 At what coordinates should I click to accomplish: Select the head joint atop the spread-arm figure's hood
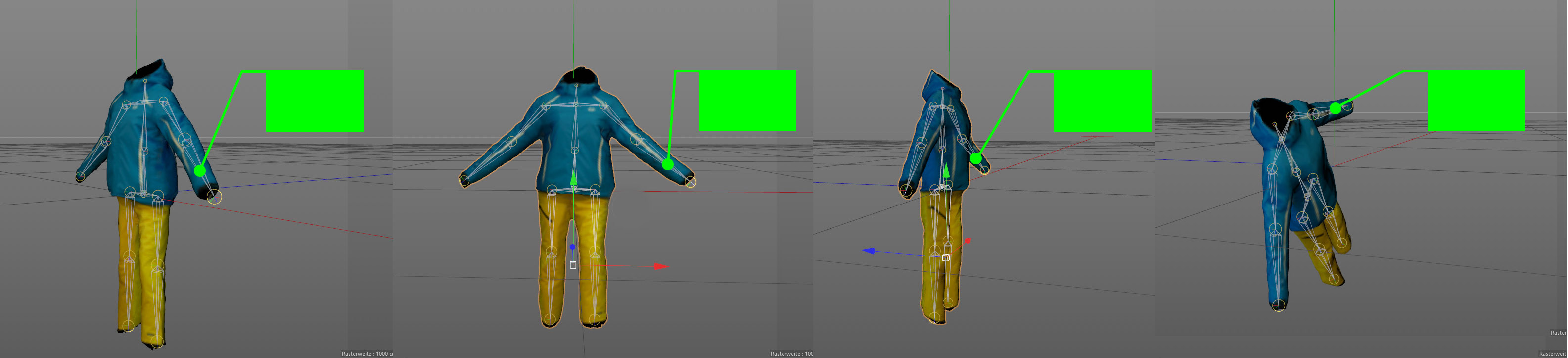coord(576,85)
